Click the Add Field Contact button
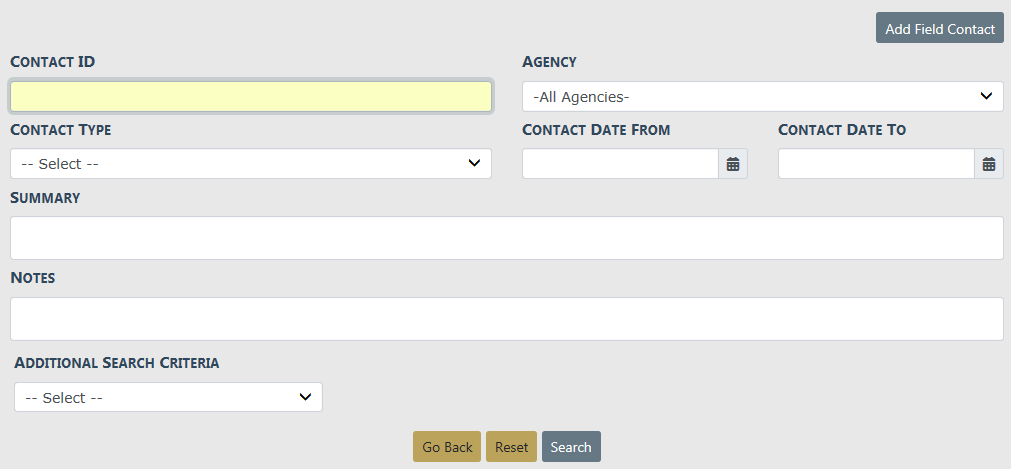 tap(939, 28)
